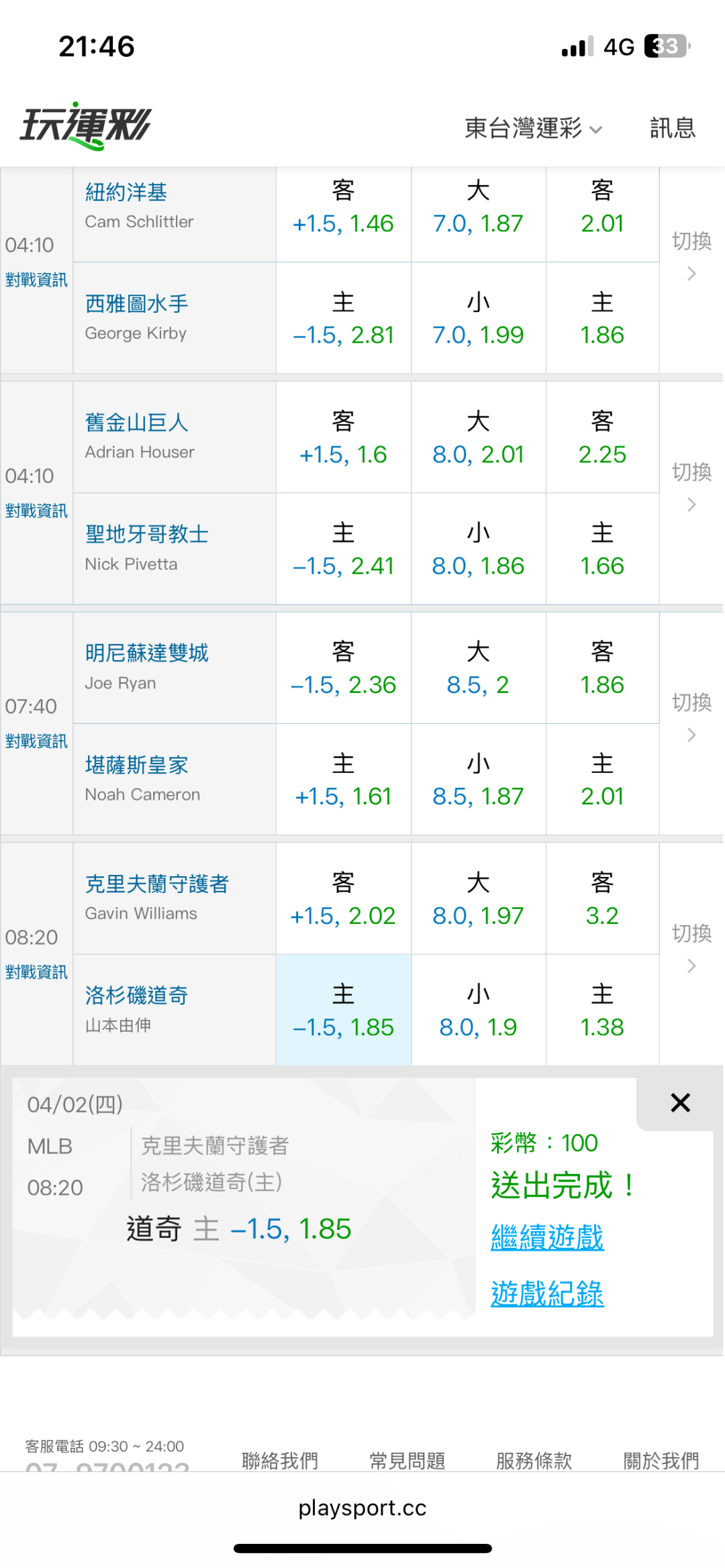Expand 切換 for Yankees vs Mariners
This screenshot has height=1568, width=725.
click(x=691, y=256)
